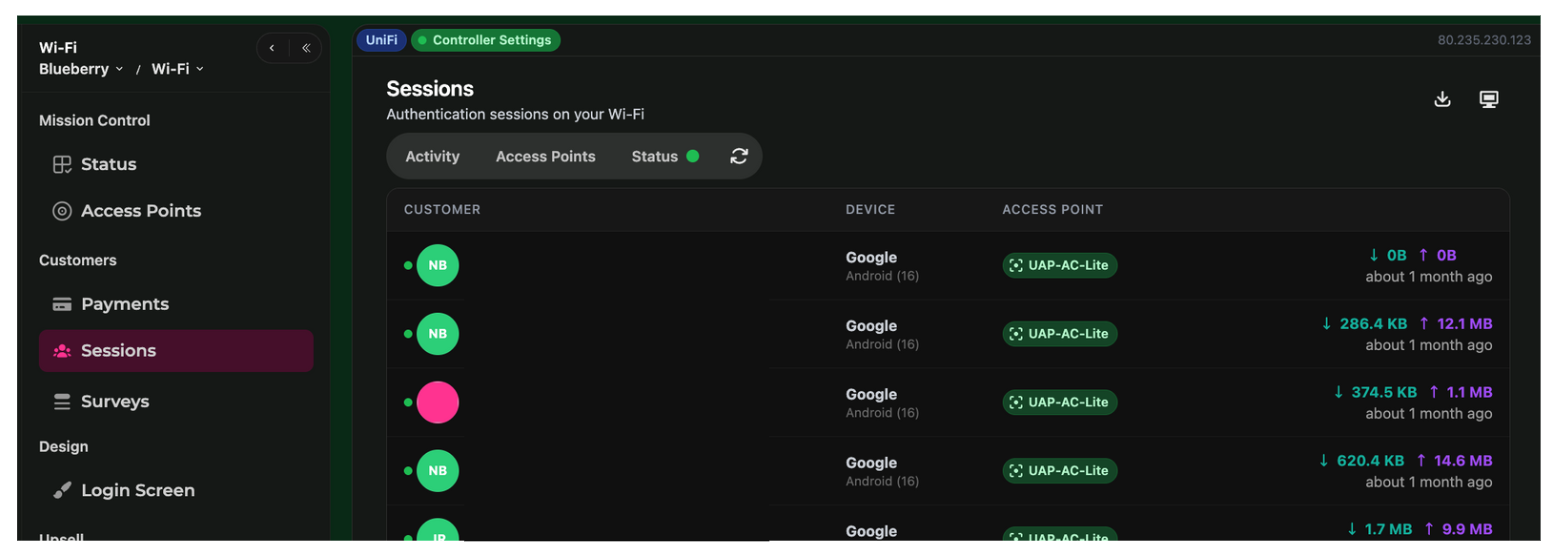1548x554 pixels.
Task: Expand the Blueberry location dropdown
Action: click(x=81, y=69)
